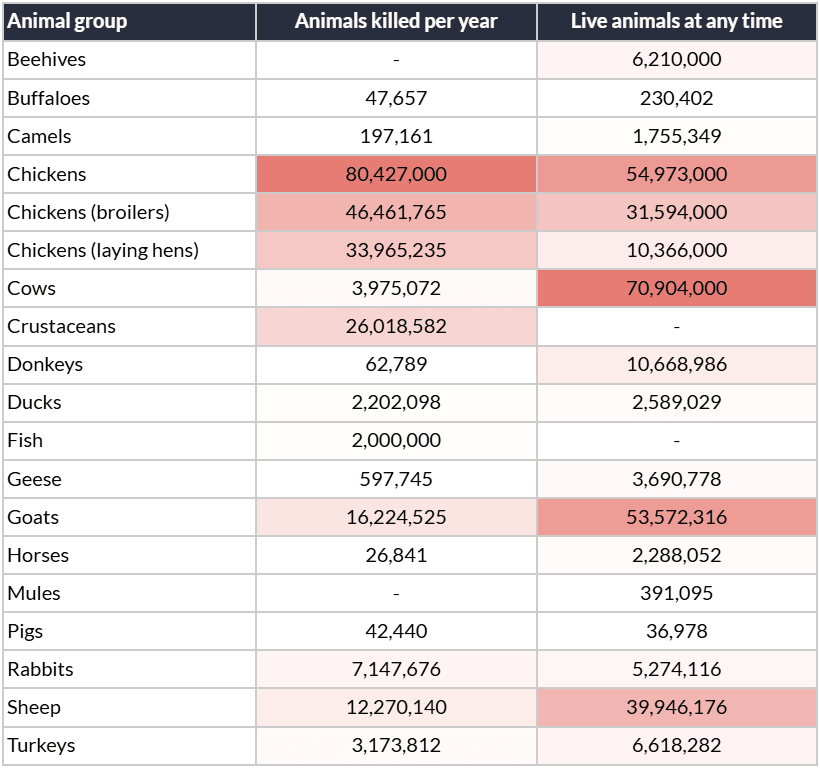Click Goats live animals cell 53,572,316
Screen dimensions: 820x768
pyautogui.click(x=677, y=517)
